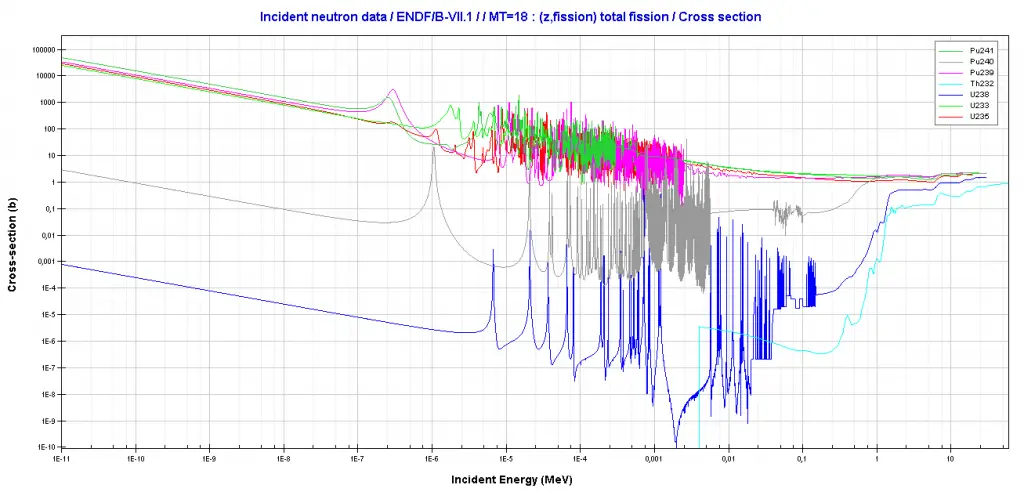
Task: Select the Incident Energy (MeV) axis label
Action: (511, 479)
